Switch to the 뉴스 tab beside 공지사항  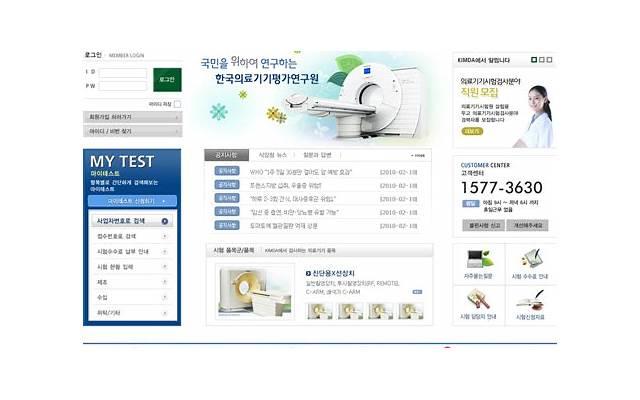point(273,155)
